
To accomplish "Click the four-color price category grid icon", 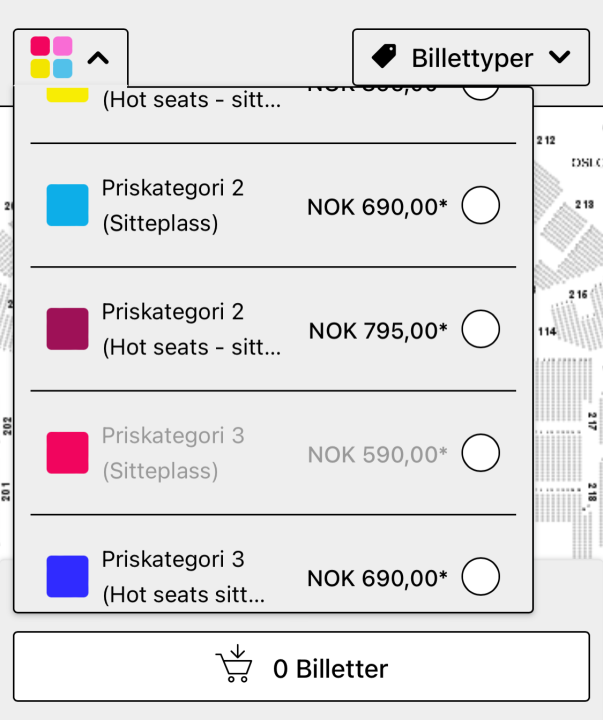I will point(51,57).
